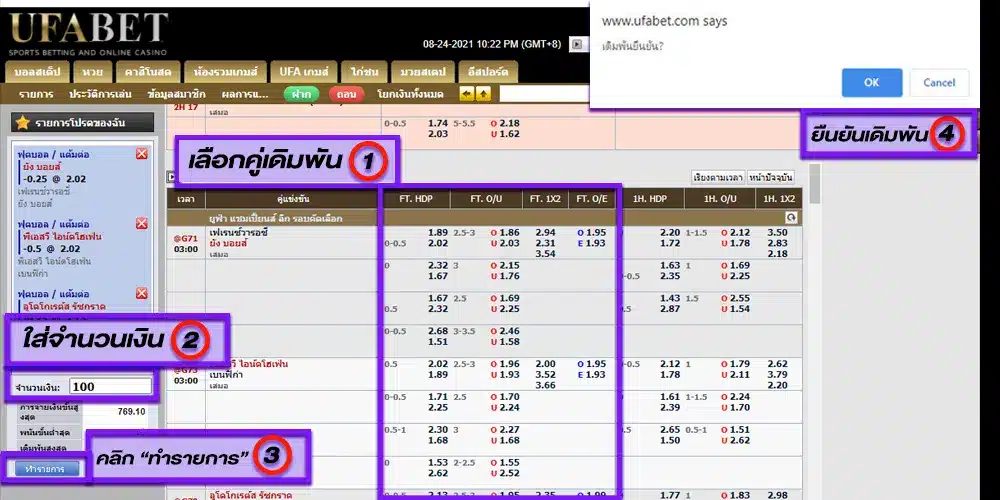1000x500 pixels.
Task: Open ประวัติการเล่น in the menu bar
Action: coord(100,94)
